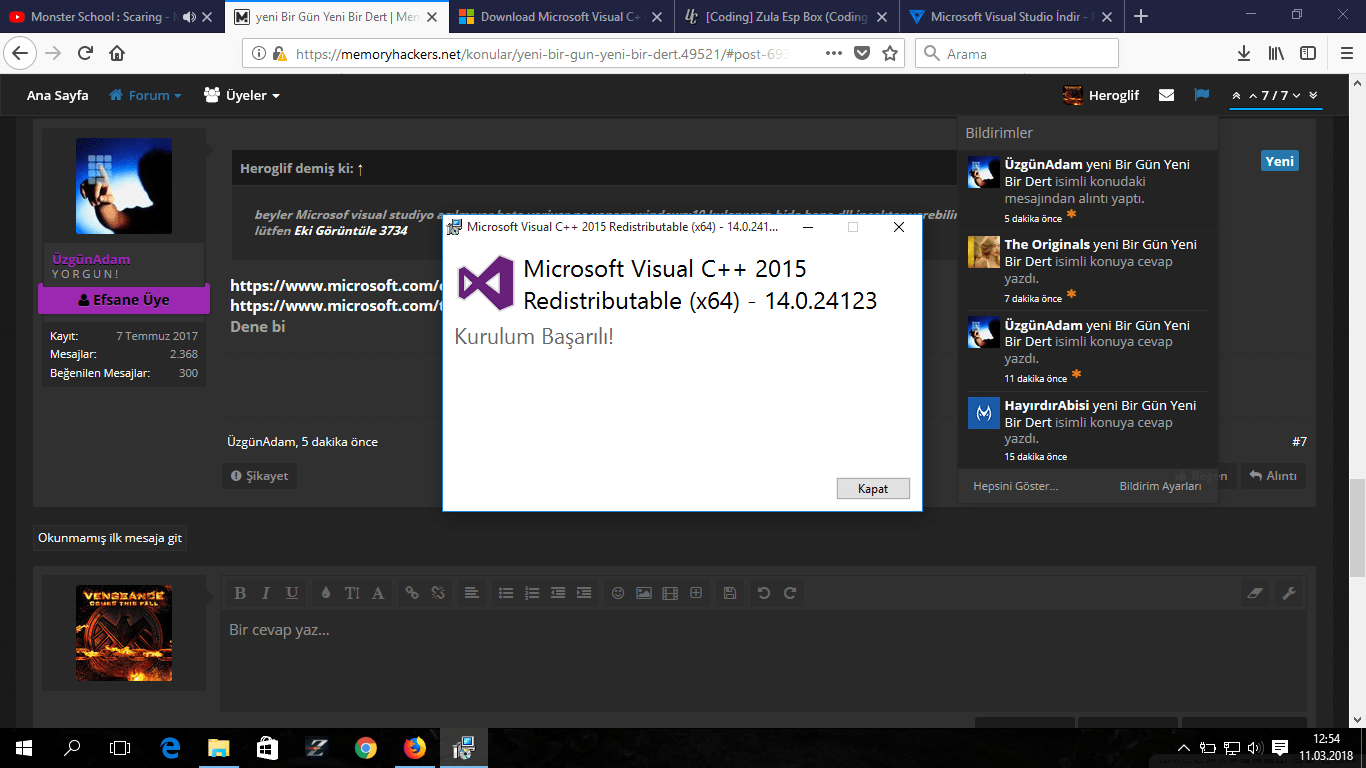Click the outdent icon in editor toolbar

pyautogui.click(x=558, y=593)
